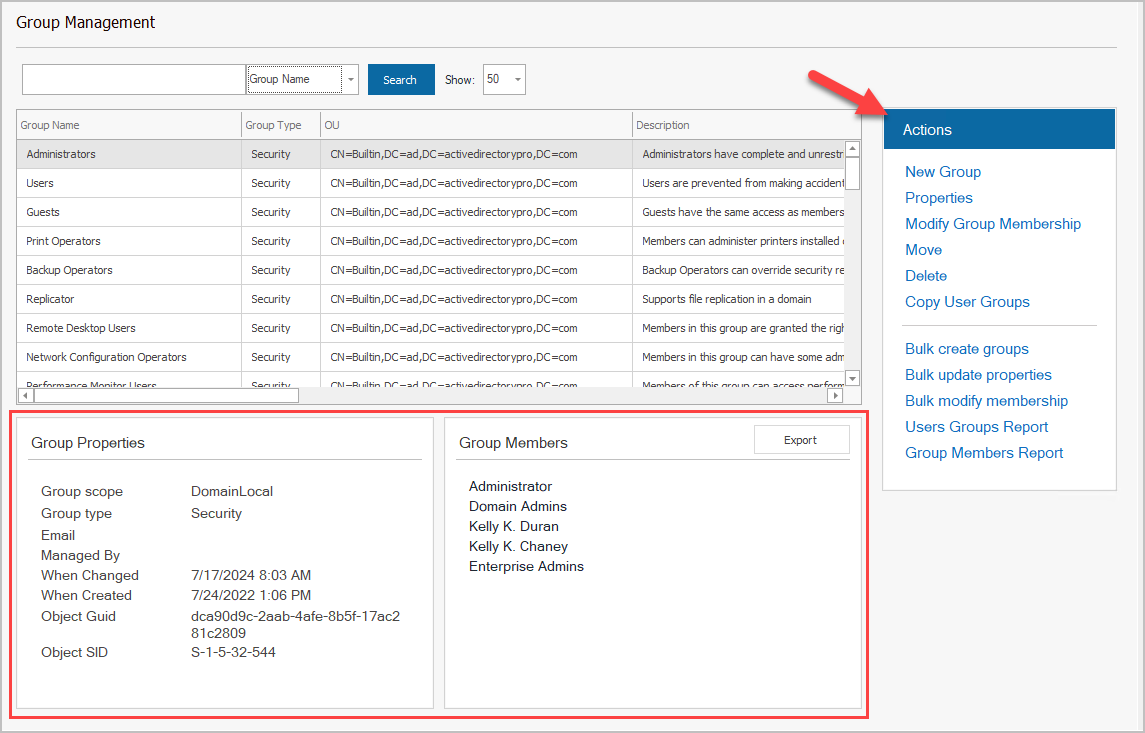Select the Remote Desktop Users row
Image resolution: width=1145 pixels, height=733 pixels.
click(x=80, y=328)
